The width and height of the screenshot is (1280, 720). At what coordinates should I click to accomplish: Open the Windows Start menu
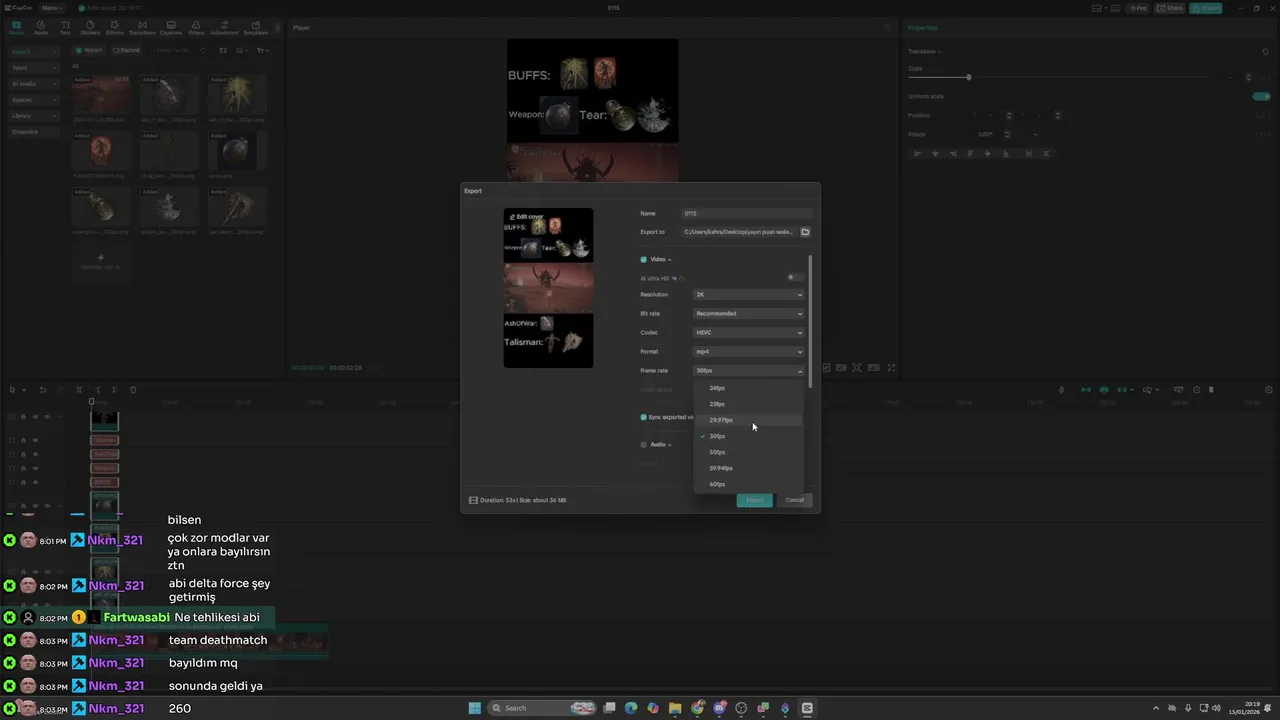[x=475, y=708]
